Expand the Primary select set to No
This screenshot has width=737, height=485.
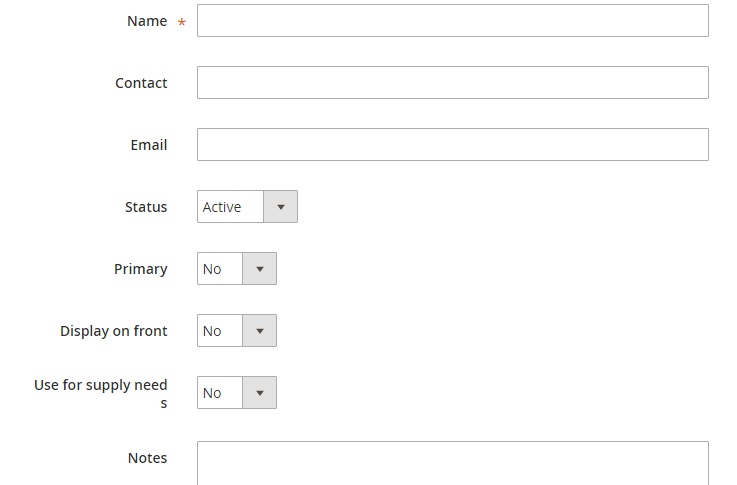click(220, 269)
